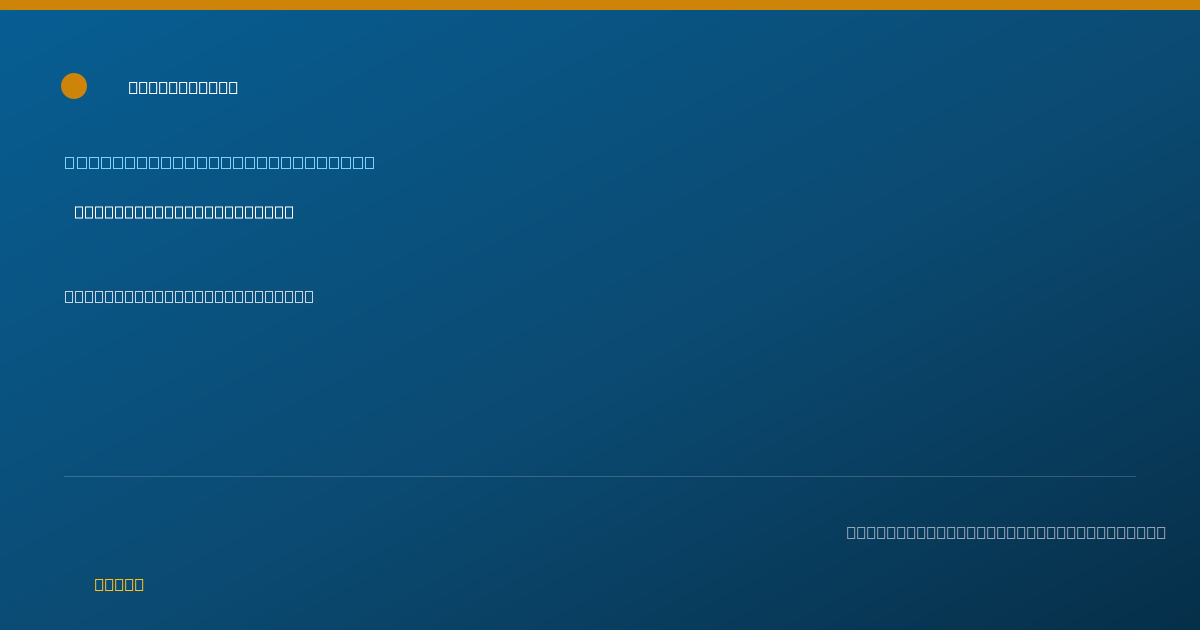This screenshot has width=1200, height=630.
Task: Click the end of the bold white subtitle
Action: point(289,212)
